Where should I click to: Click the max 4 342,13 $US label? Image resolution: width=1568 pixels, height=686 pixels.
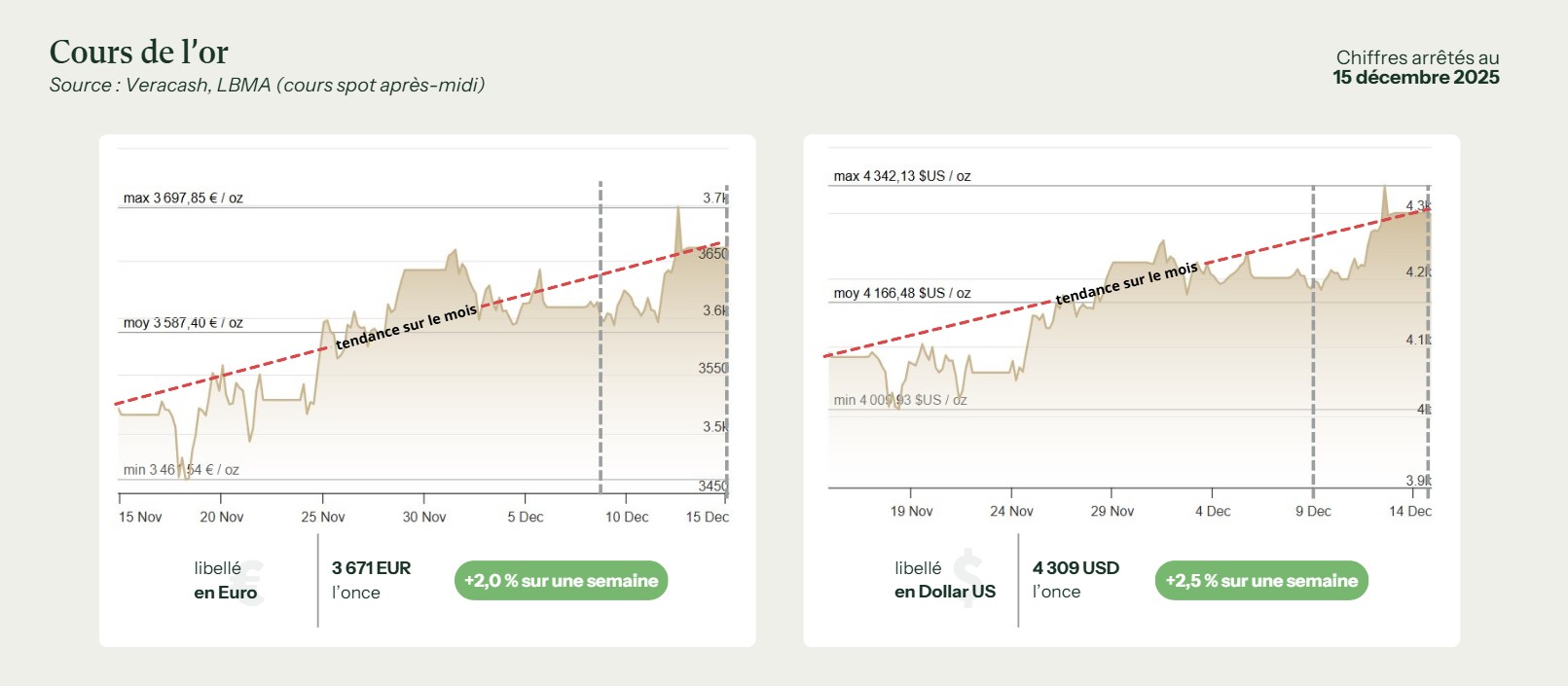click(902, 176)
